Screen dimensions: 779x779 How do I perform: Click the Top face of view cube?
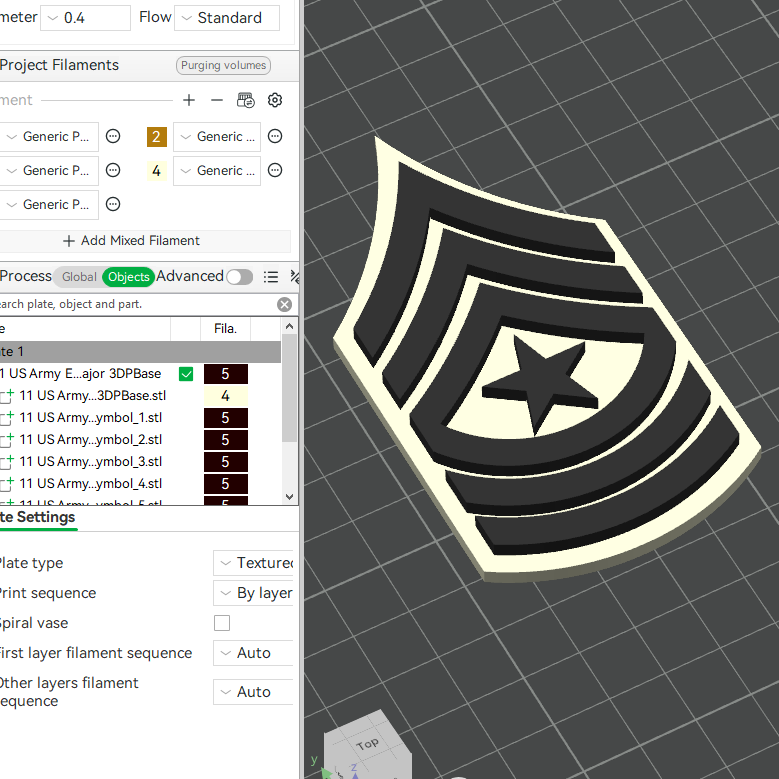(x=368, y=744)
